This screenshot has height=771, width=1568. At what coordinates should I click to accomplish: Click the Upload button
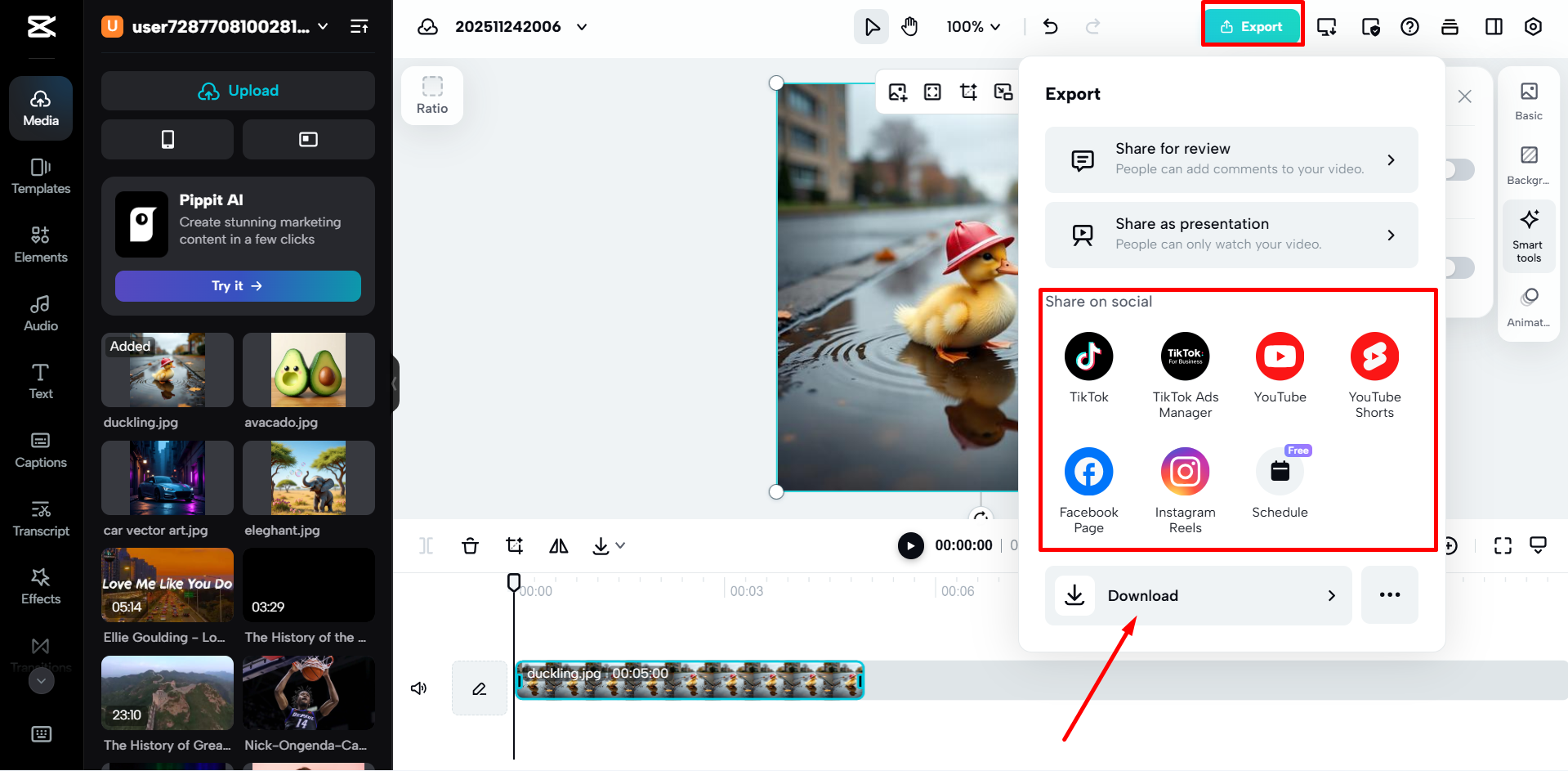[x=238, y=91]
